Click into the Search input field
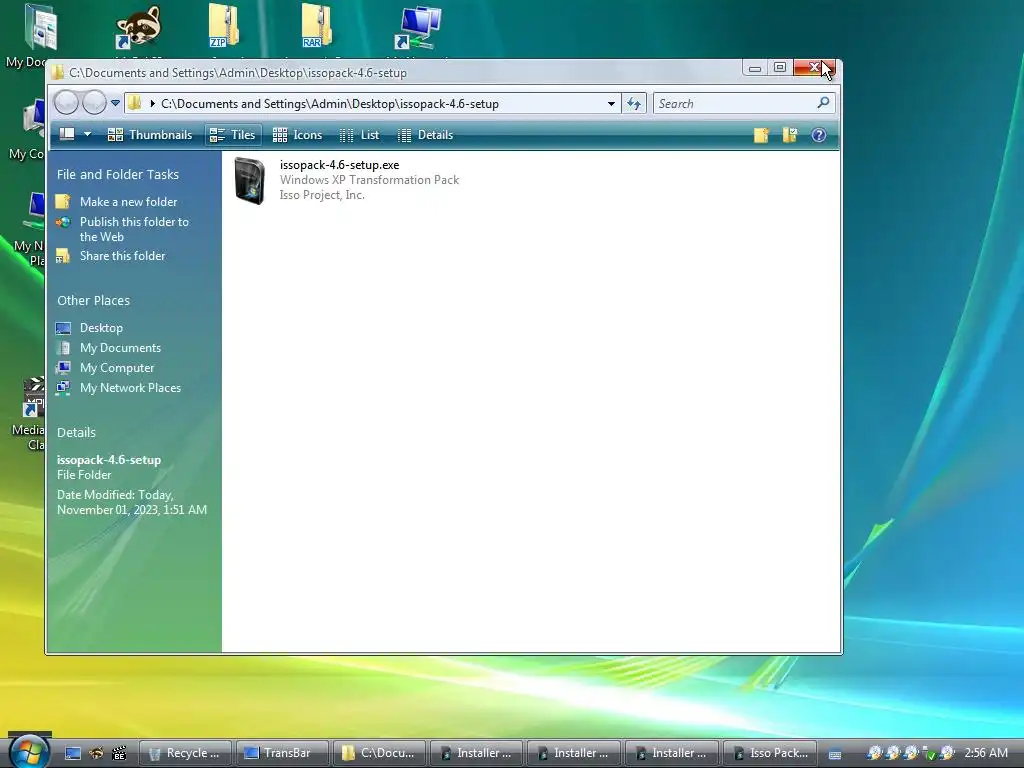The height and width of the screenshot is (768, 1024). pyautogui.click(x=734, y=104)
